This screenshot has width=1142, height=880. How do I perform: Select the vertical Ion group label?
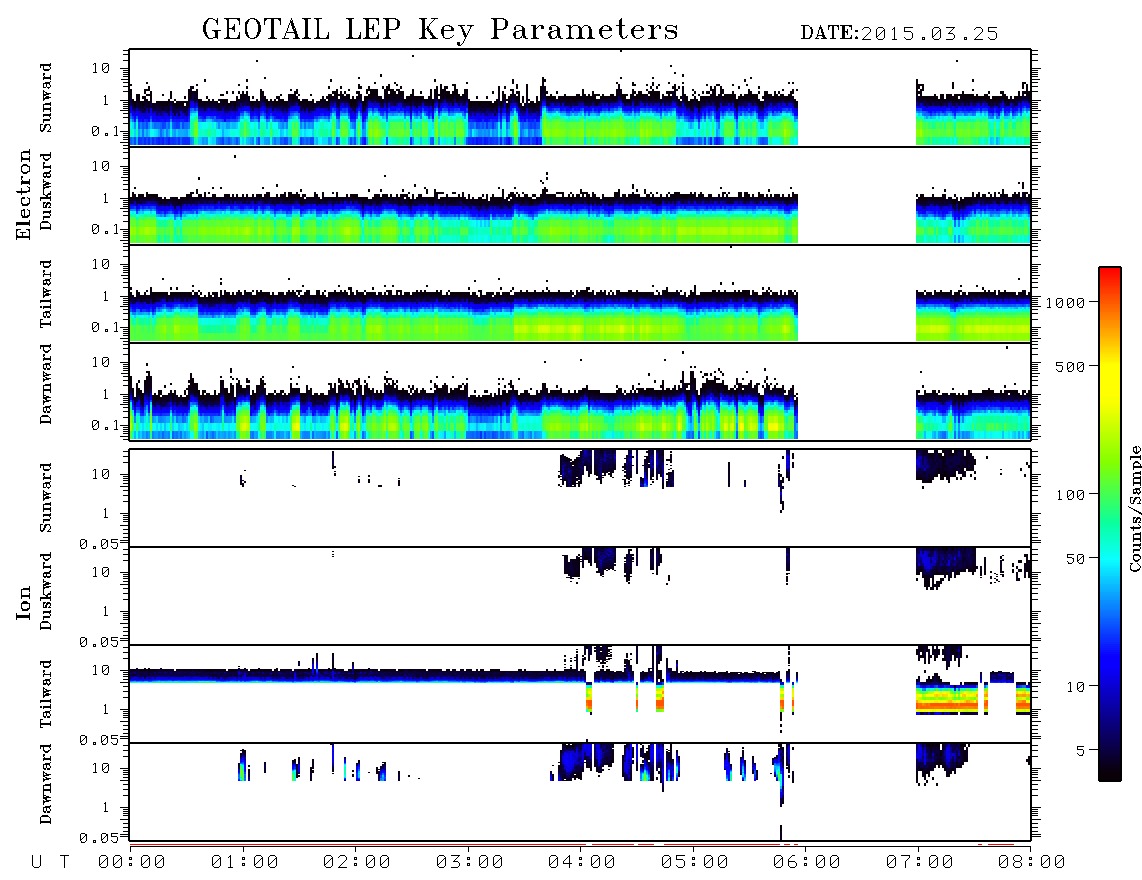(x=23, y=602)
